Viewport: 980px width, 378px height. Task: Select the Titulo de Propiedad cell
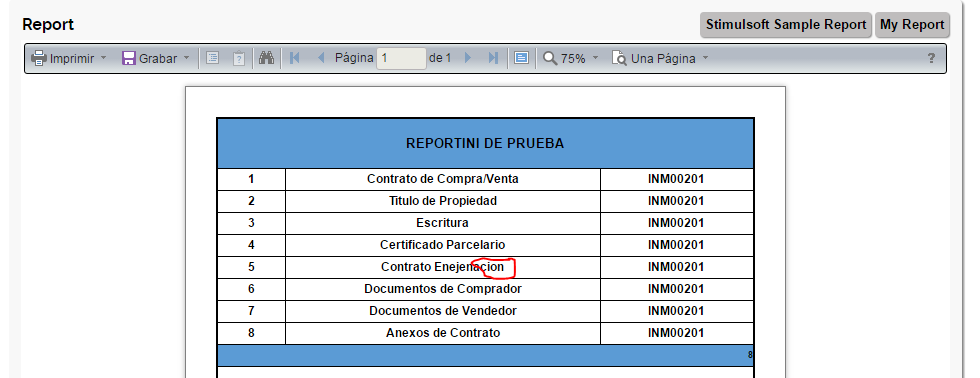(x=442, y=201)
